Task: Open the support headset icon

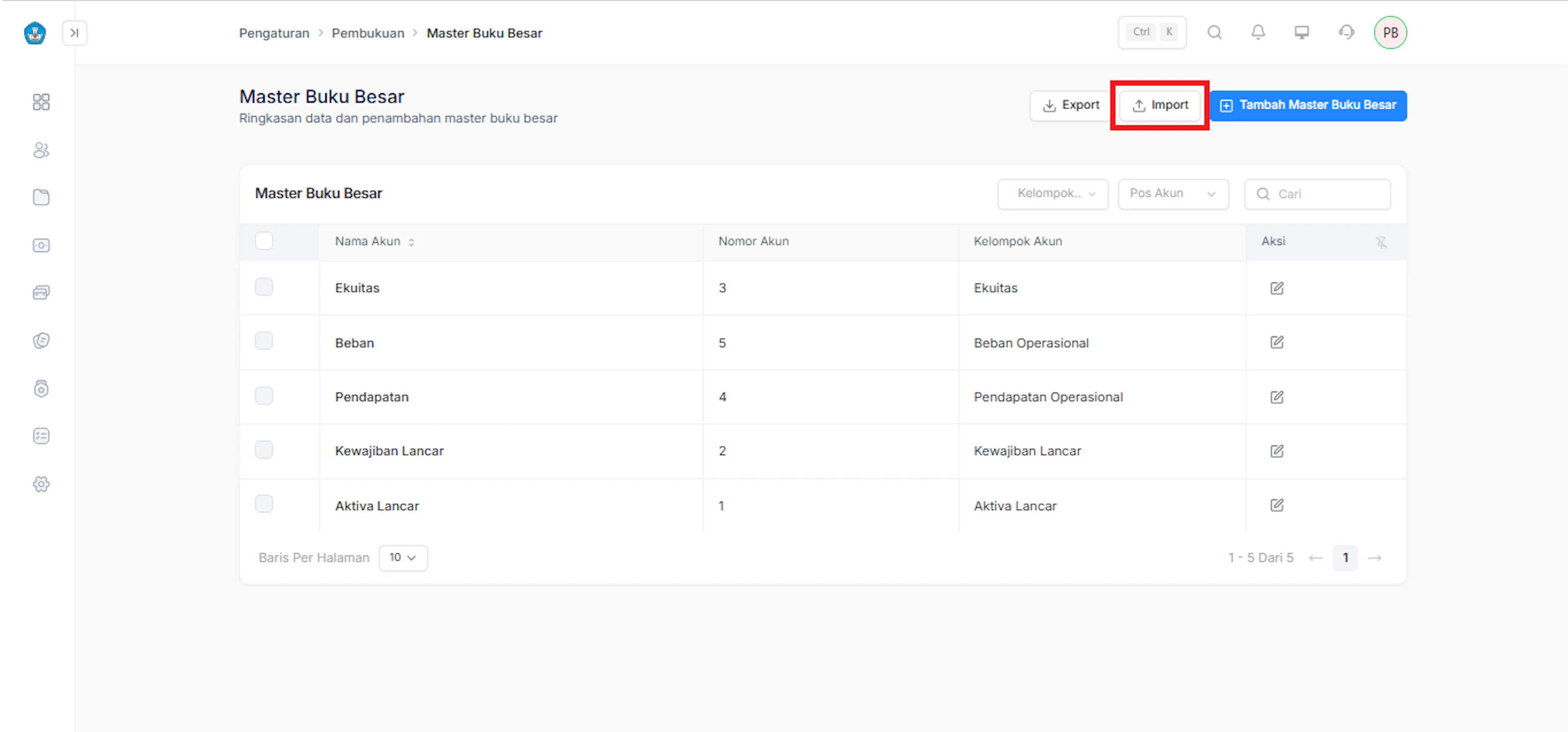Action: tap(1346, 32)
